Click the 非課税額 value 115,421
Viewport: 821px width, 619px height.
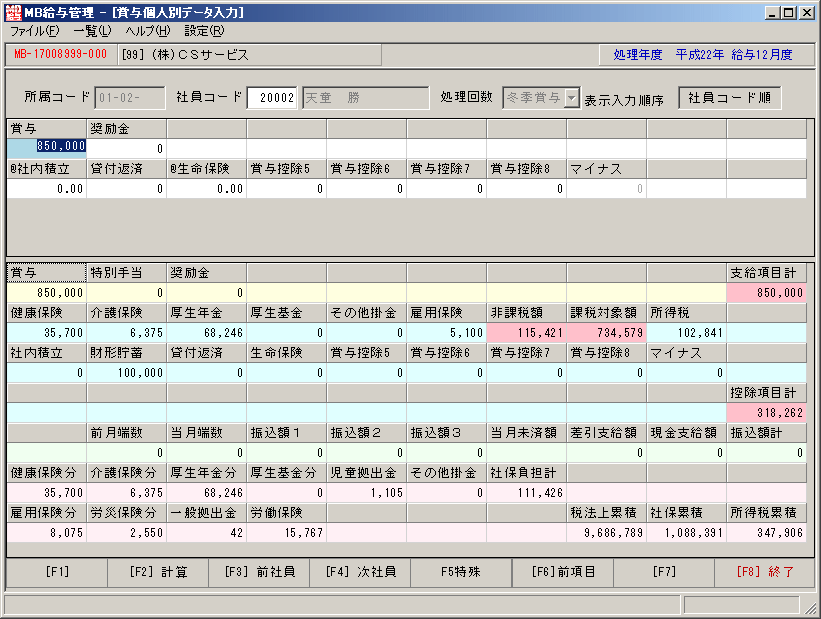(x=526, y=333)
